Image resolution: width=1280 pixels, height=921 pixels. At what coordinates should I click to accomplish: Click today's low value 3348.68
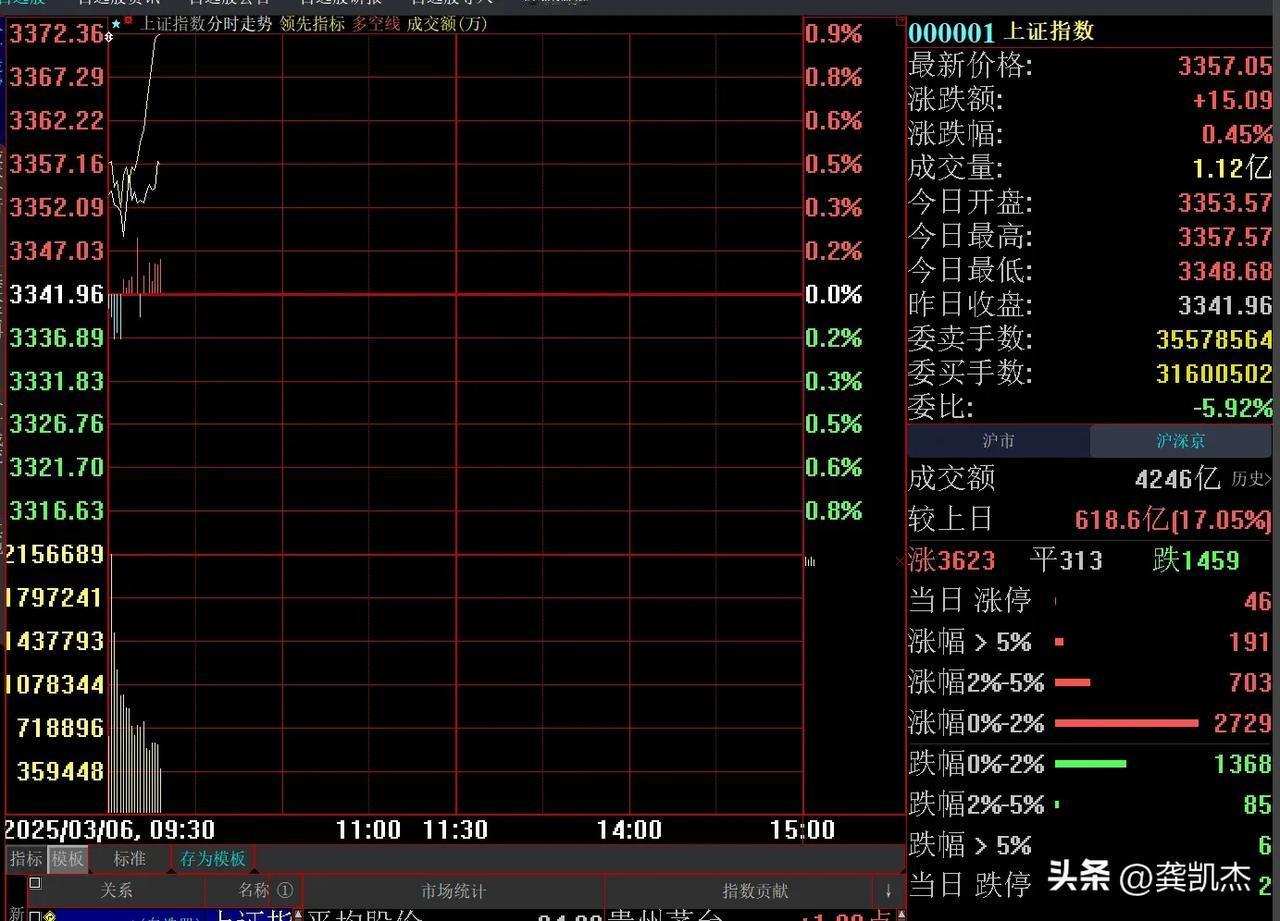(1225, 271)
